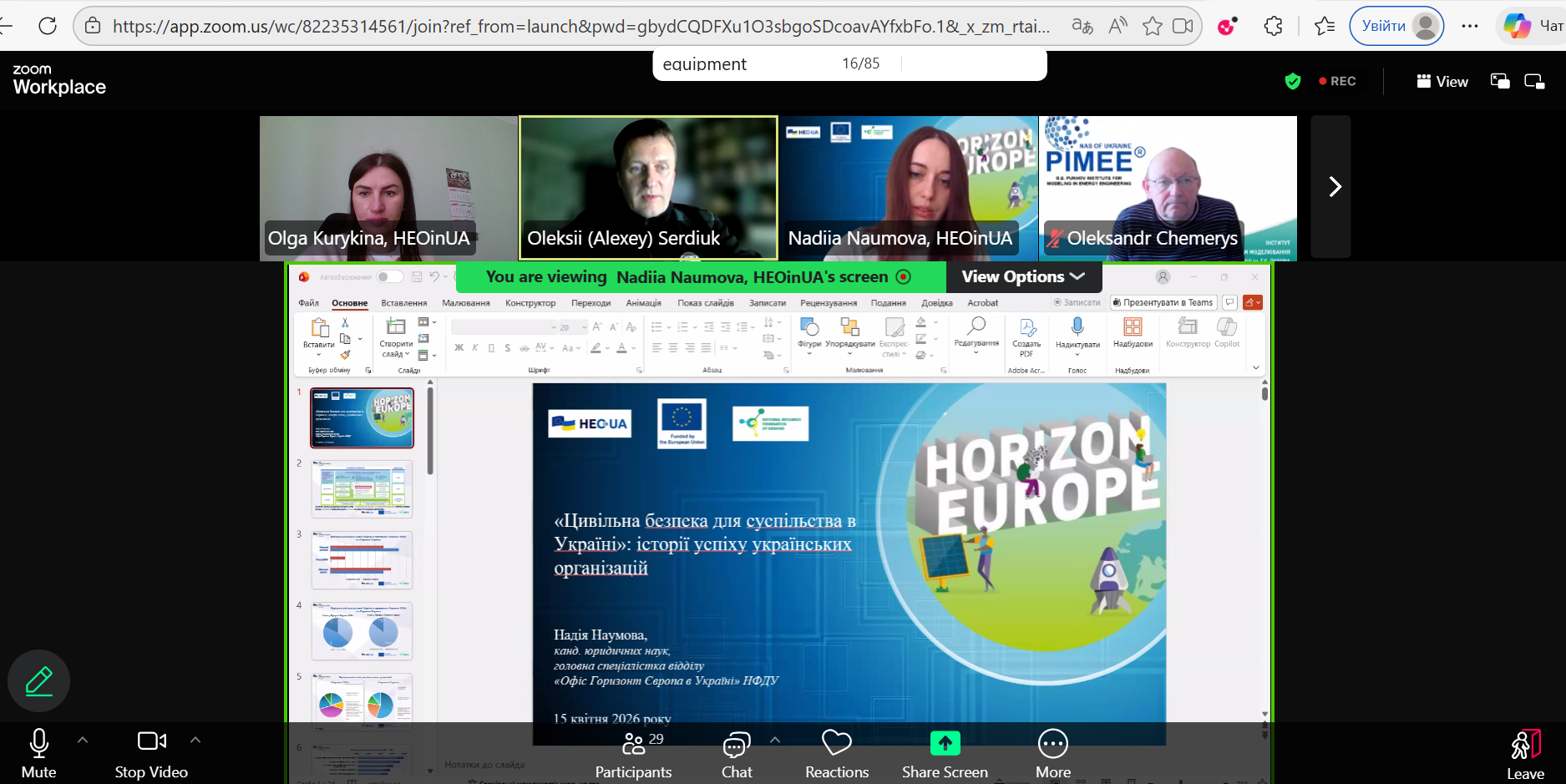Open the Zoom annotation pencil tool
The width and height of the screenshot is (1566, 784).
tap(38, 681)
